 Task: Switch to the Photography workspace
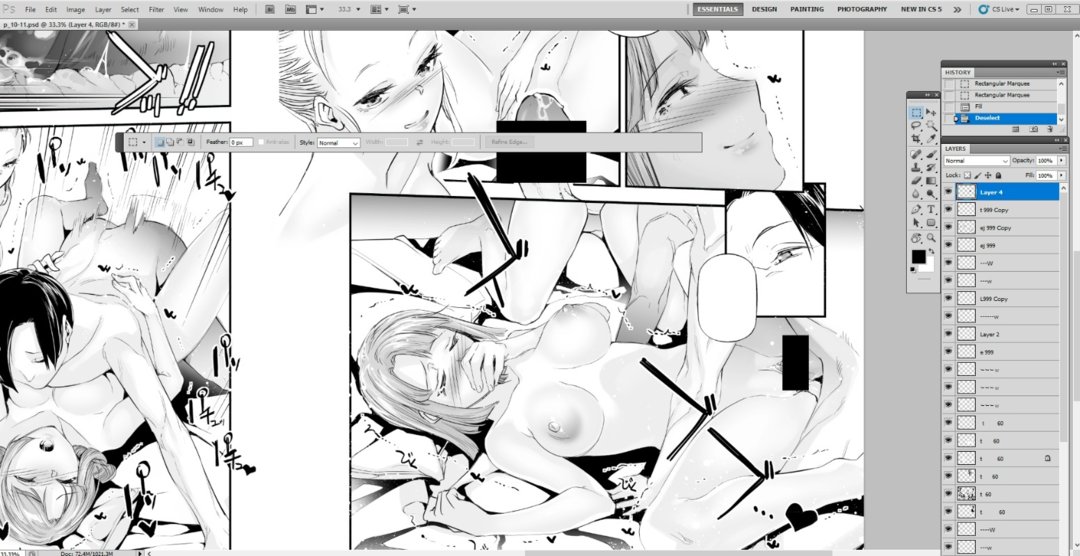pyautogui.click(x=862, y=10)
